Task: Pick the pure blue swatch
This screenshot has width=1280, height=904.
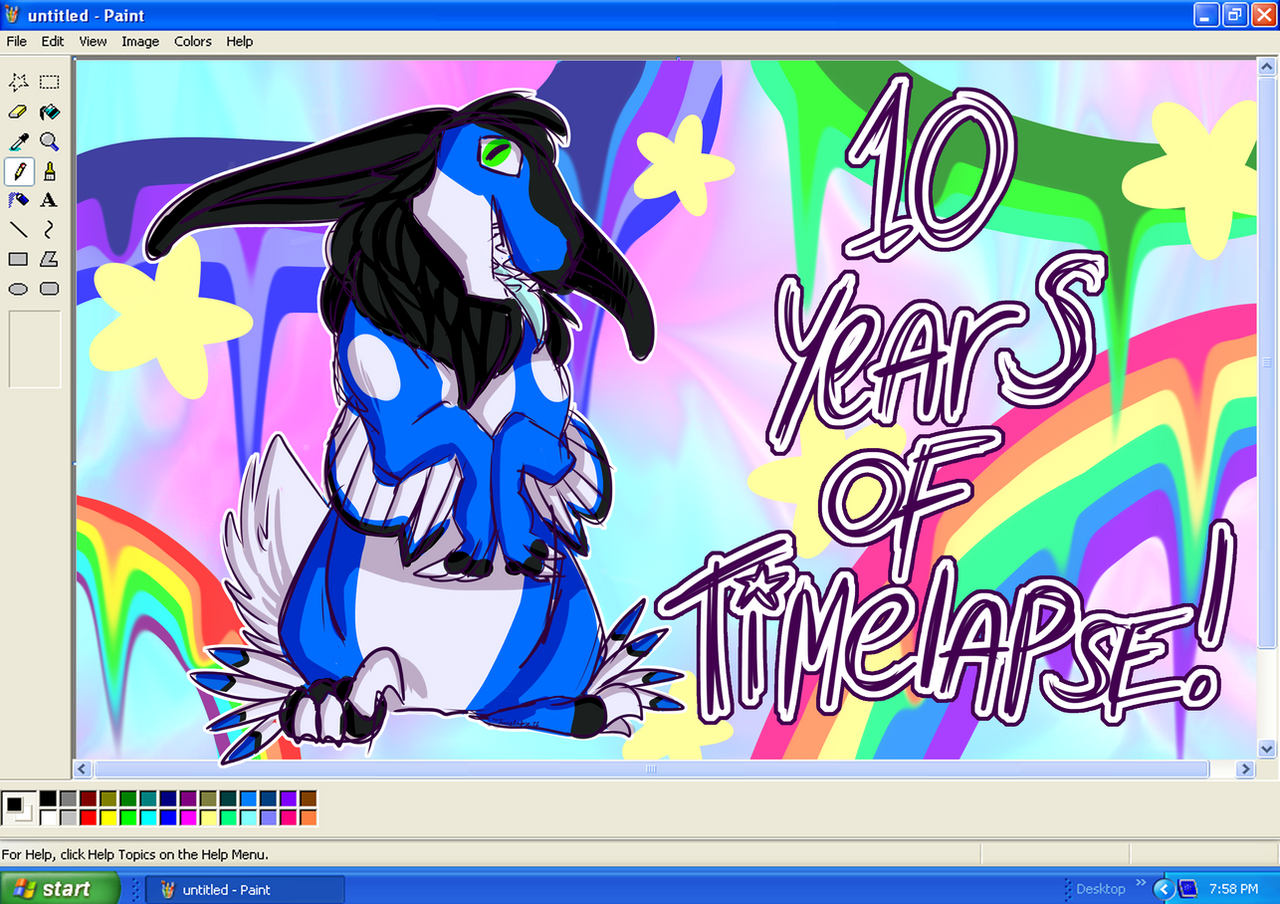Action: point(168,818)
